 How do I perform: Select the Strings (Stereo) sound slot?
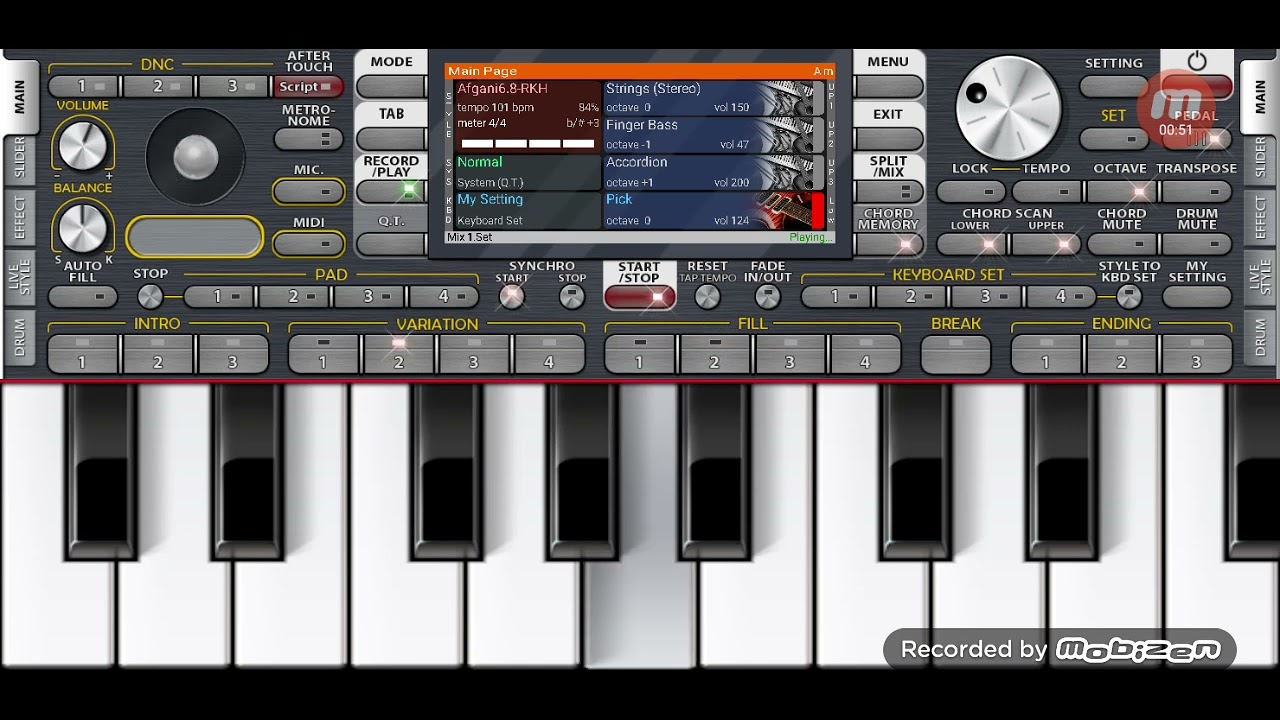coord(713,98)
